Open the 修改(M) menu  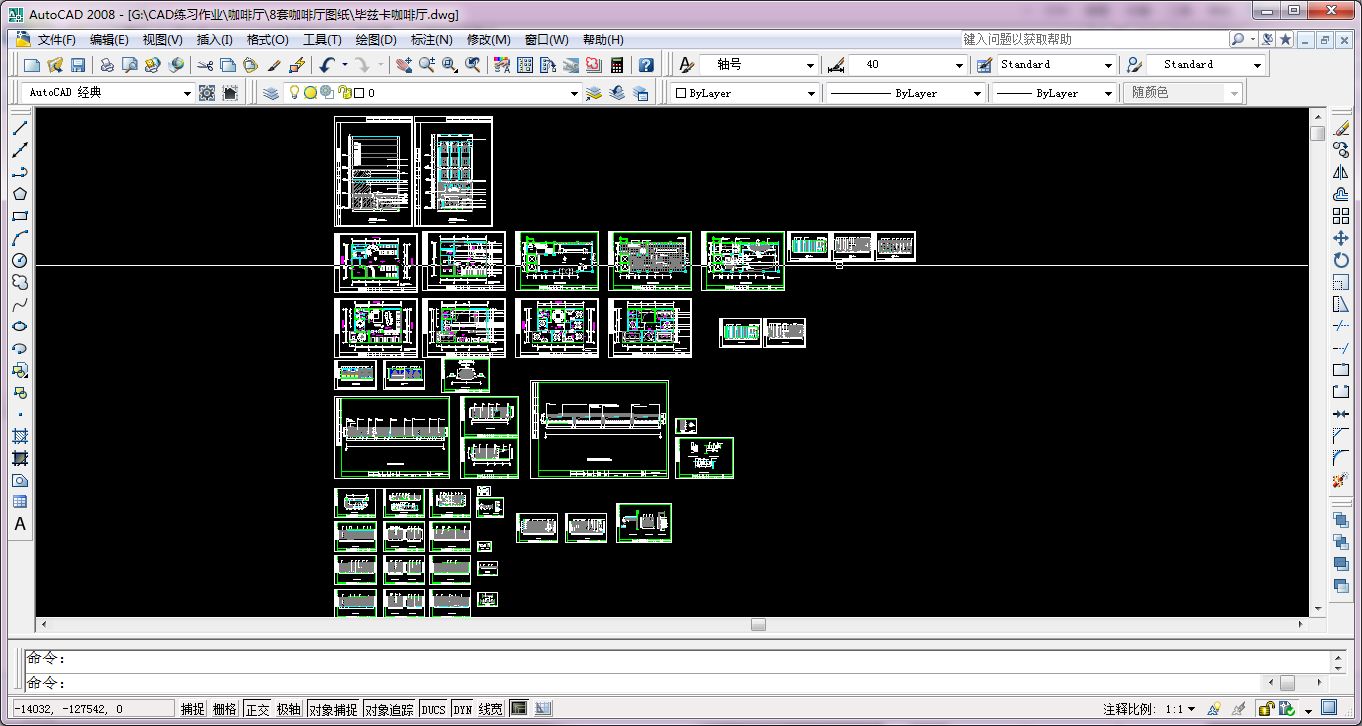tap(488, 40)
